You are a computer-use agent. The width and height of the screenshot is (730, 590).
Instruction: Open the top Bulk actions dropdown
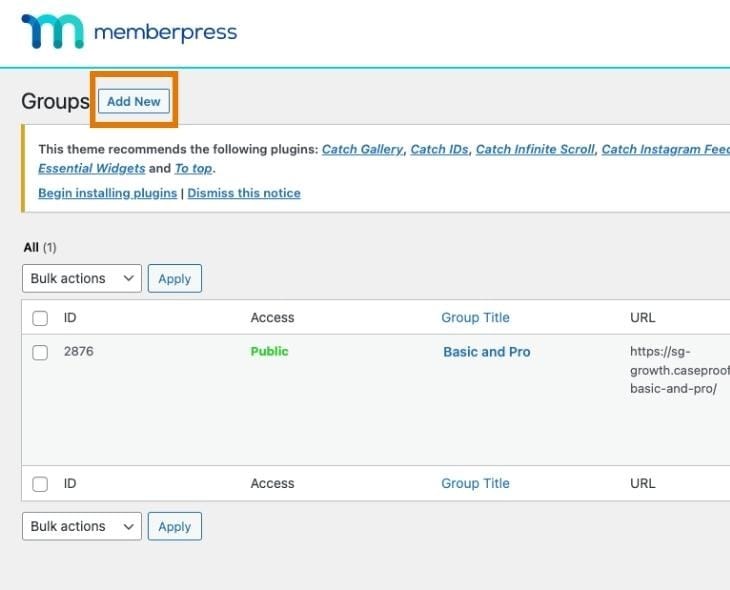click(x=81, y=278)
